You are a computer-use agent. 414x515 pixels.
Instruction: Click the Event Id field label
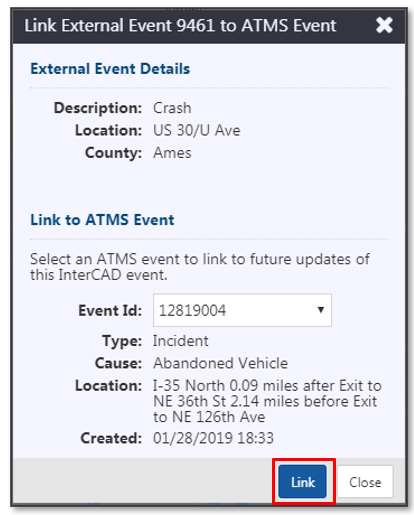coord(110,310)
